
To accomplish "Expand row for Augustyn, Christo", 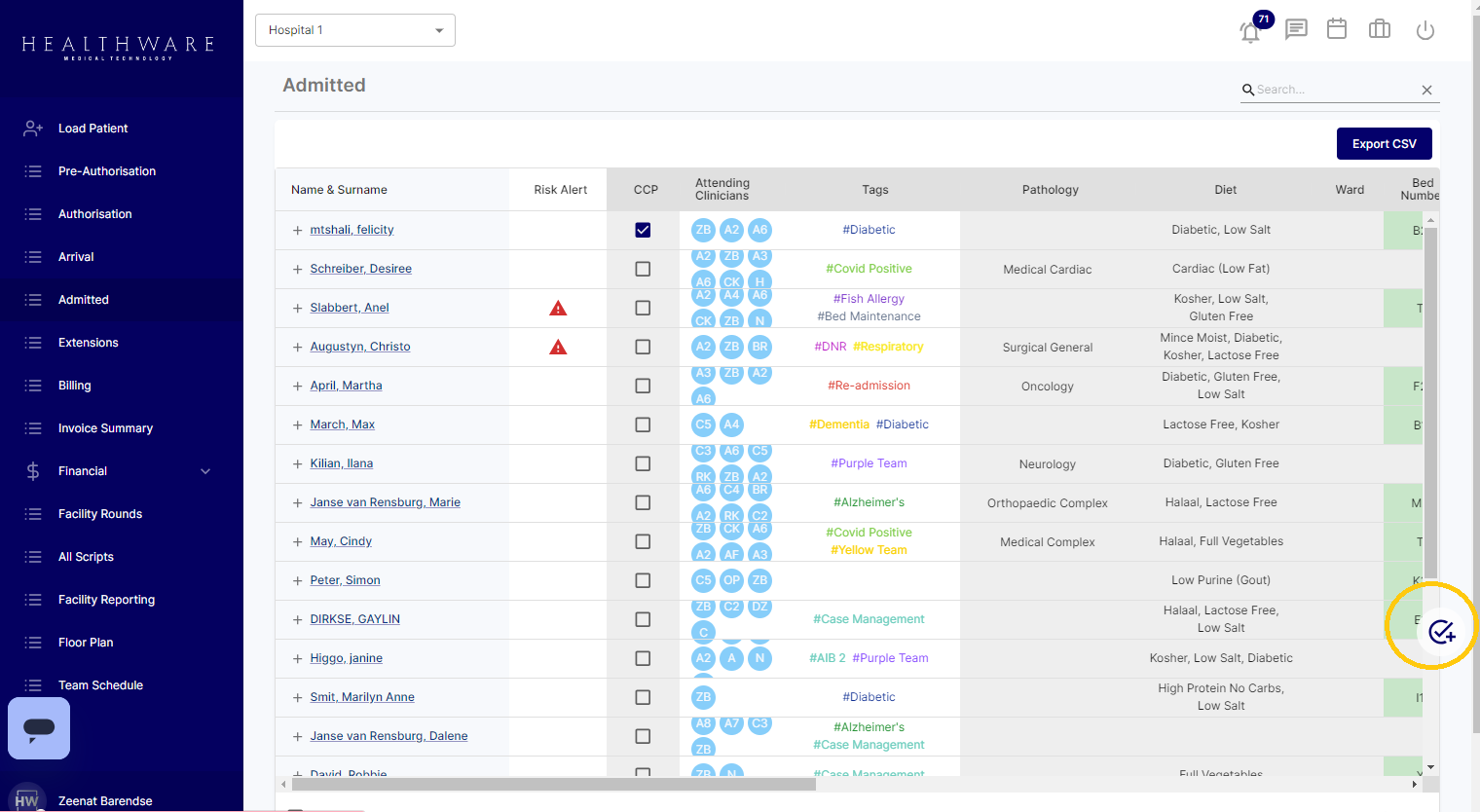I will click(298, 347).
